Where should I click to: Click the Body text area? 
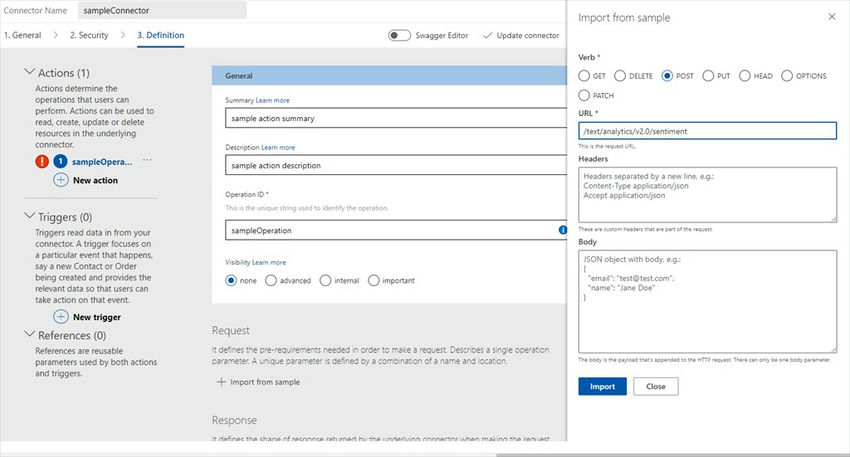[x=707, y=301]
